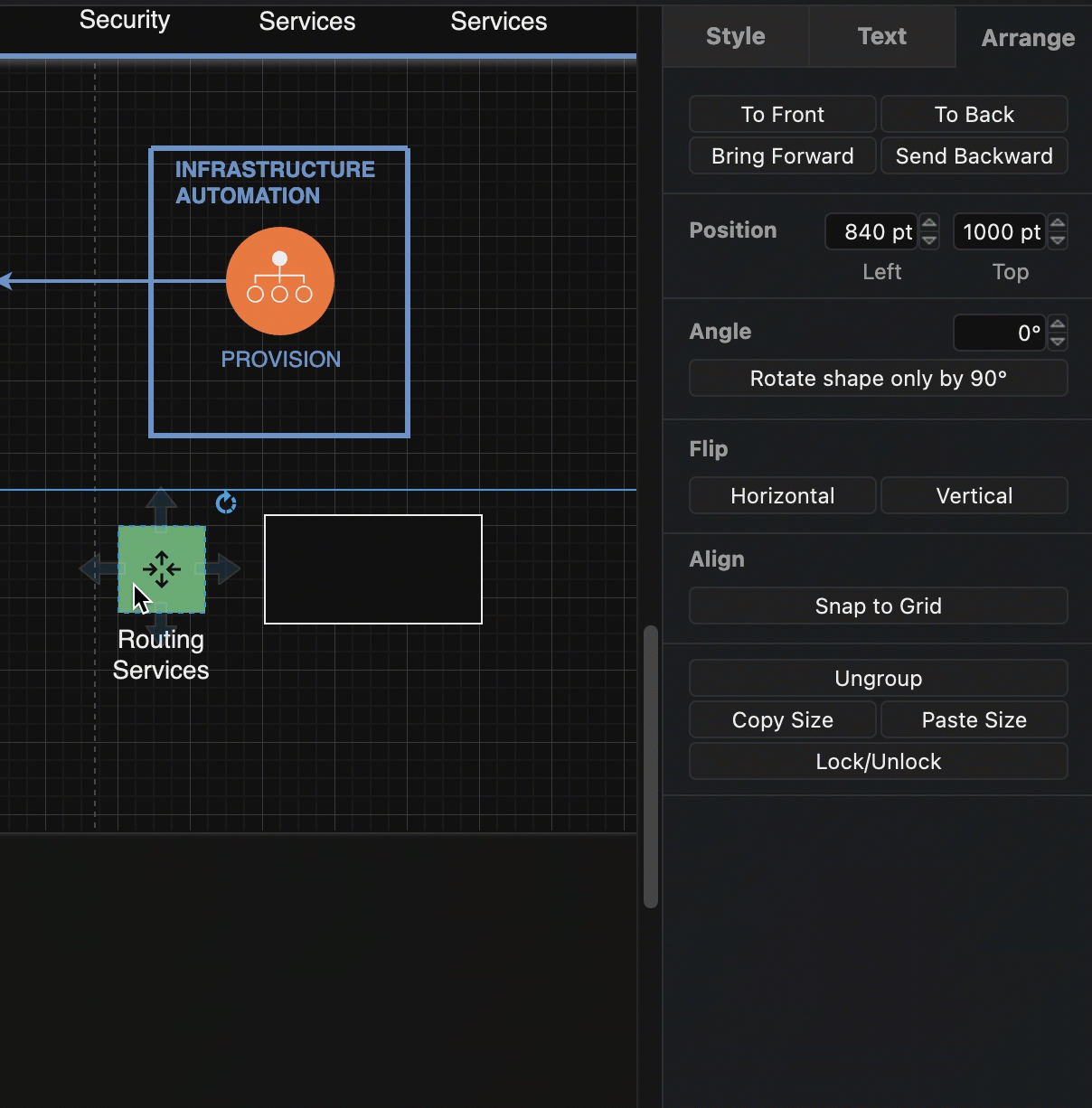Increment the Angle value with its stepper
Image resolution: width=1092 pixels, height=1108 pixels.
point(1058,325)
